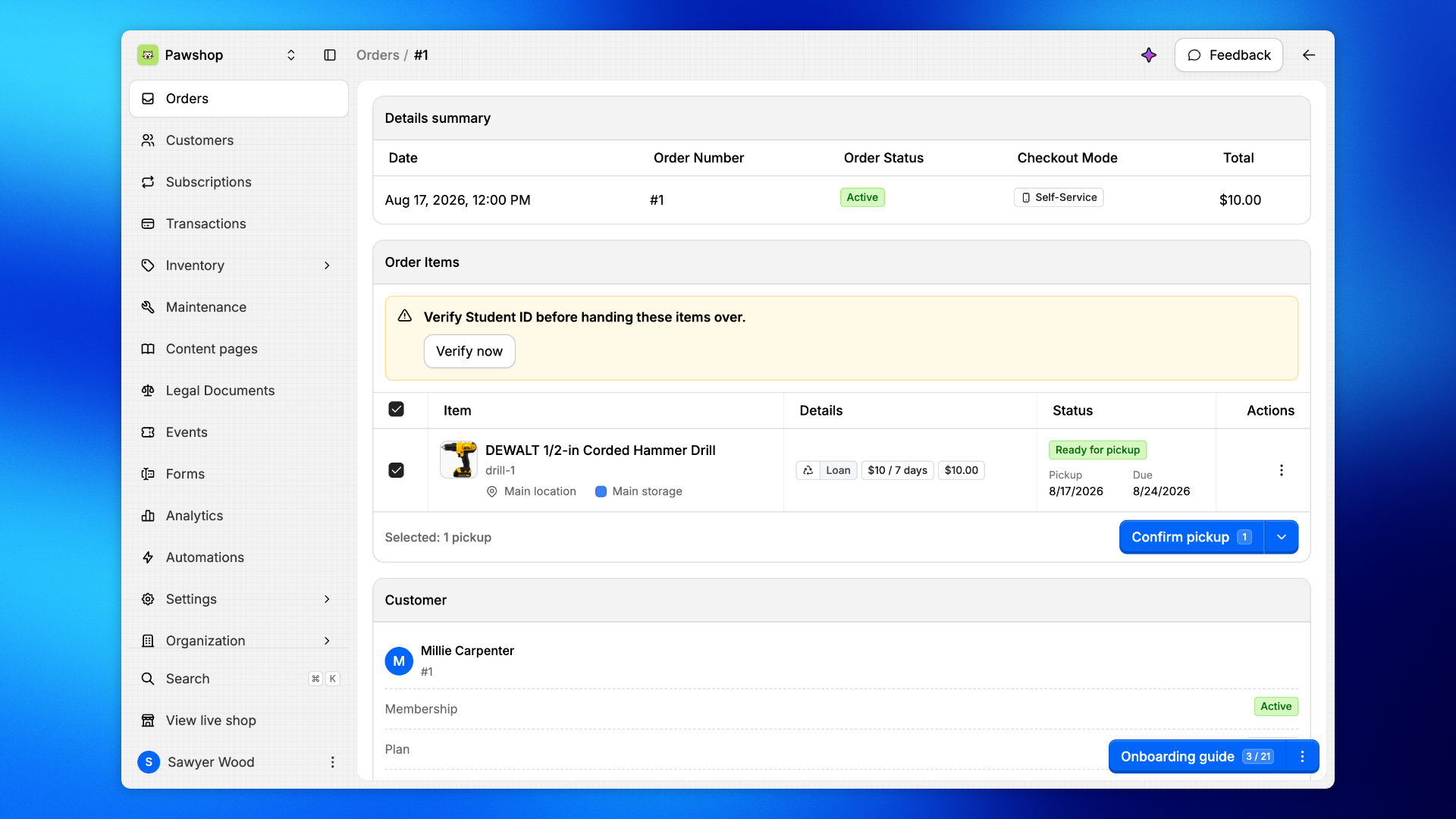
Task: Uncheck the select all items checkbox
Action: click(x=396, y=409)
